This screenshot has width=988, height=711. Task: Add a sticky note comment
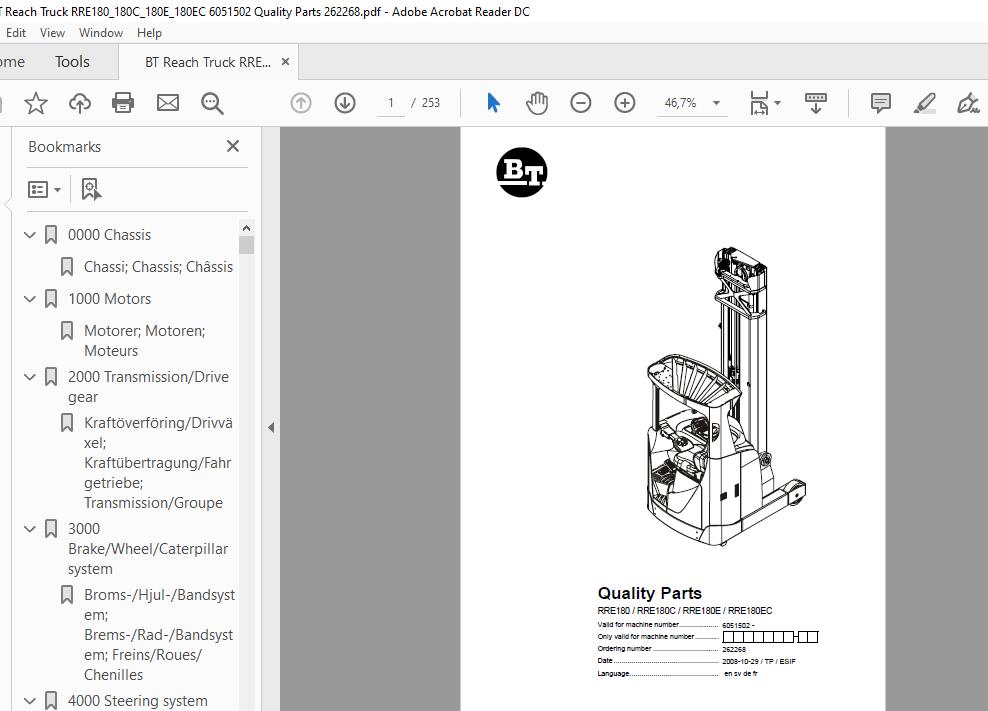(880, 103)
